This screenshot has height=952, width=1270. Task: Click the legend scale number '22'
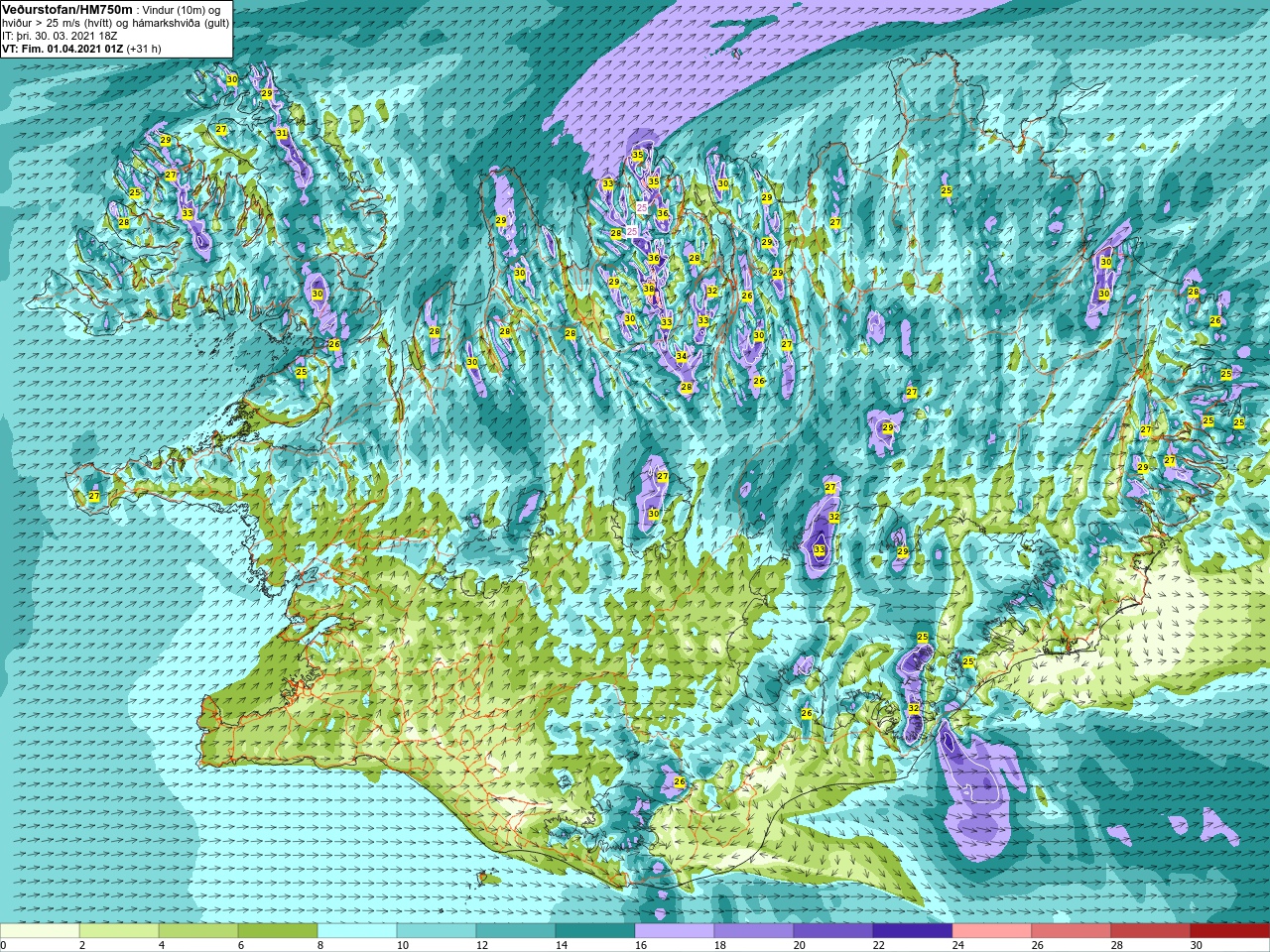[x=878, y=945]
